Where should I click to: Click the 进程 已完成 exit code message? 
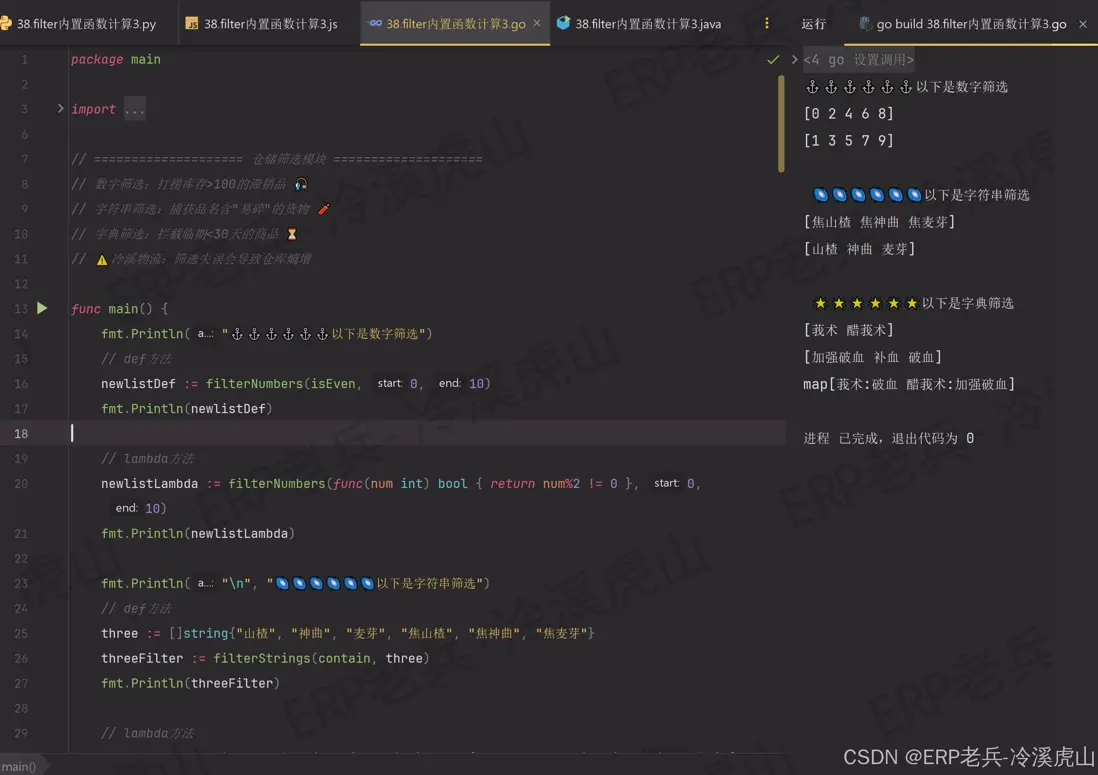889,438
